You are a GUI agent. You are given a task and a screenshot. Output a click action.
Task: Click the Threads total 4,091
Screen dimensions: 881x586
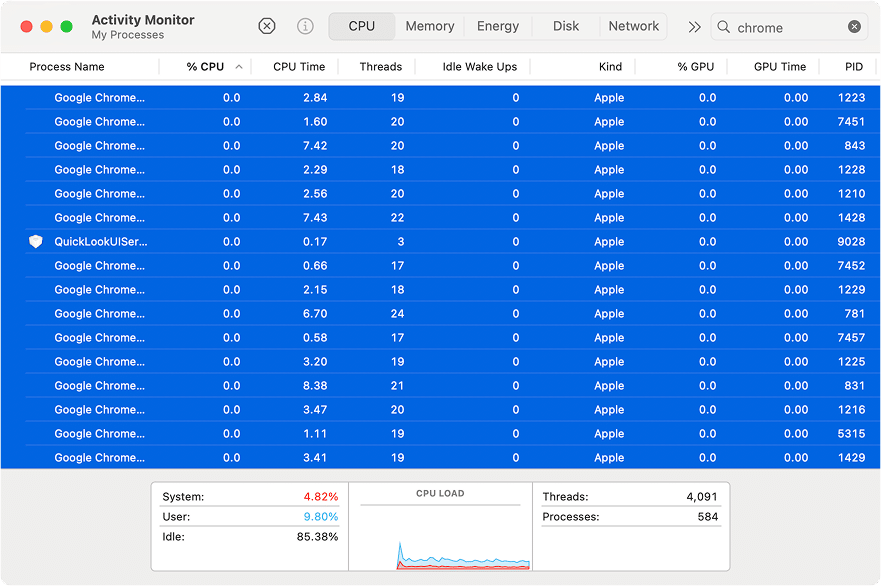click(702, 497)
